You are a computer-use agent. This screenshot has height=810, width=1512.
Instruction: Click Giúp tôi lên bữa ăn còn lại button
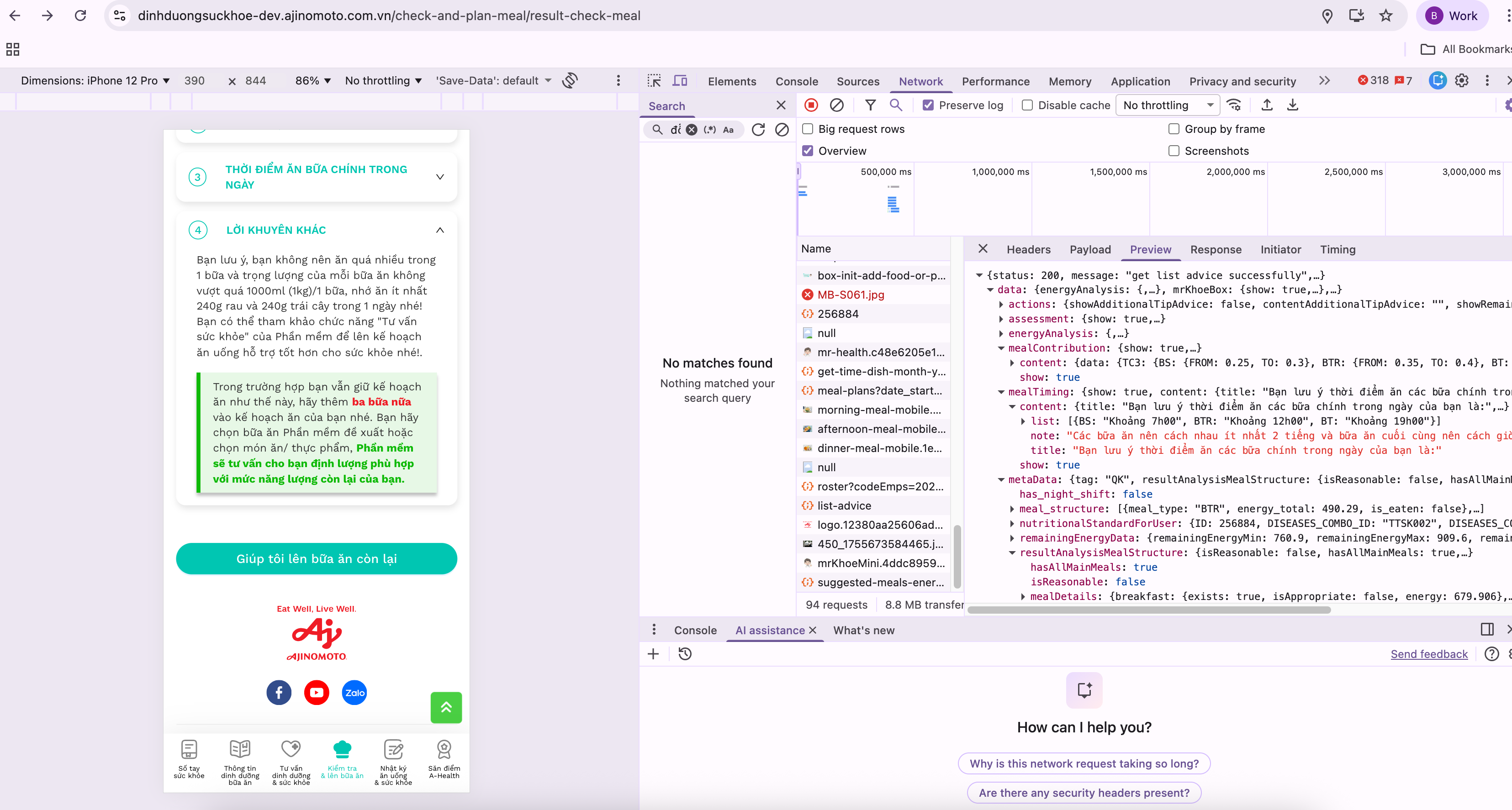(x=317, y=558)
